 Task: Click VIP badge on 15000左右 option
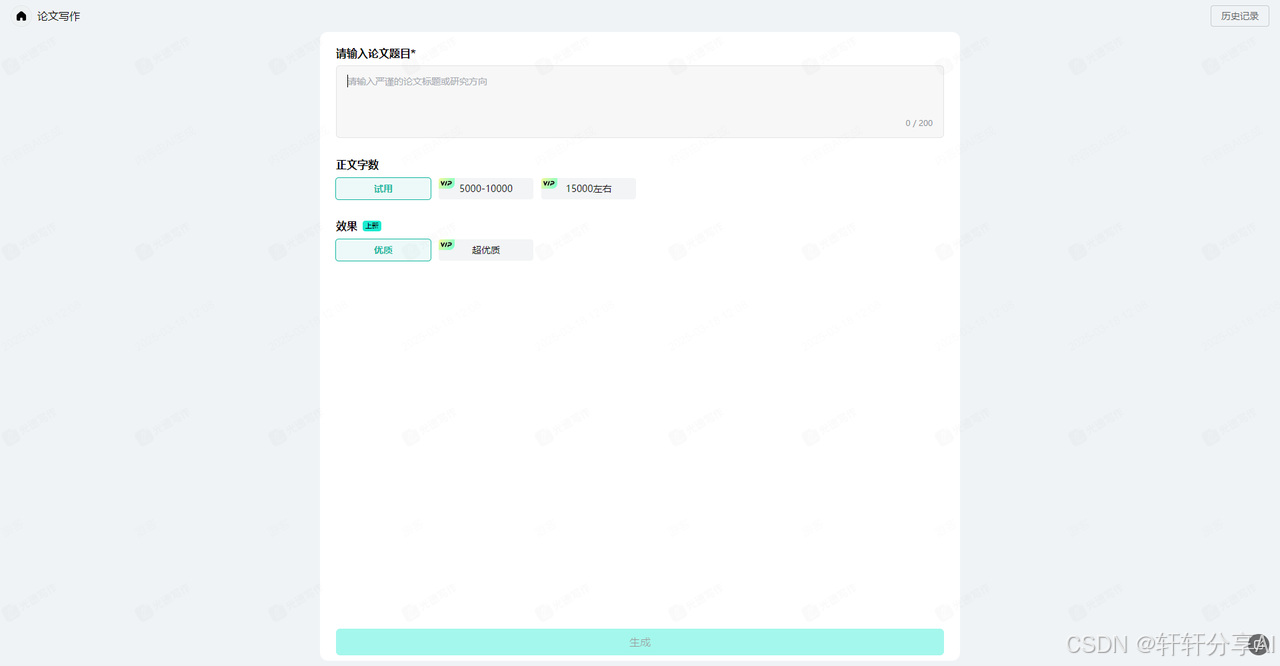point(549,183)
